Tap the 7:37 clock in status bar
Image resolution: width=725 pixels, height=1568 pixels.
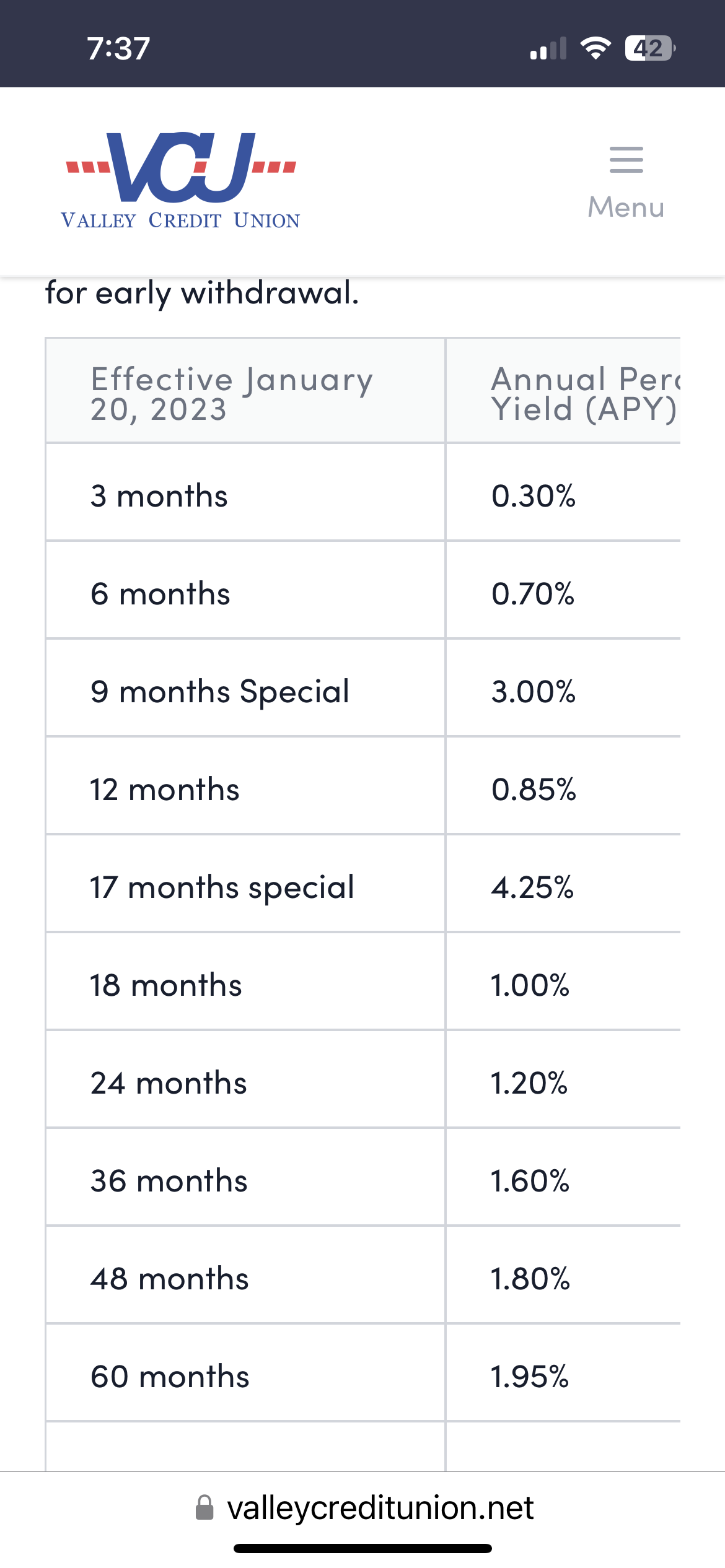[x=118, y=48]
